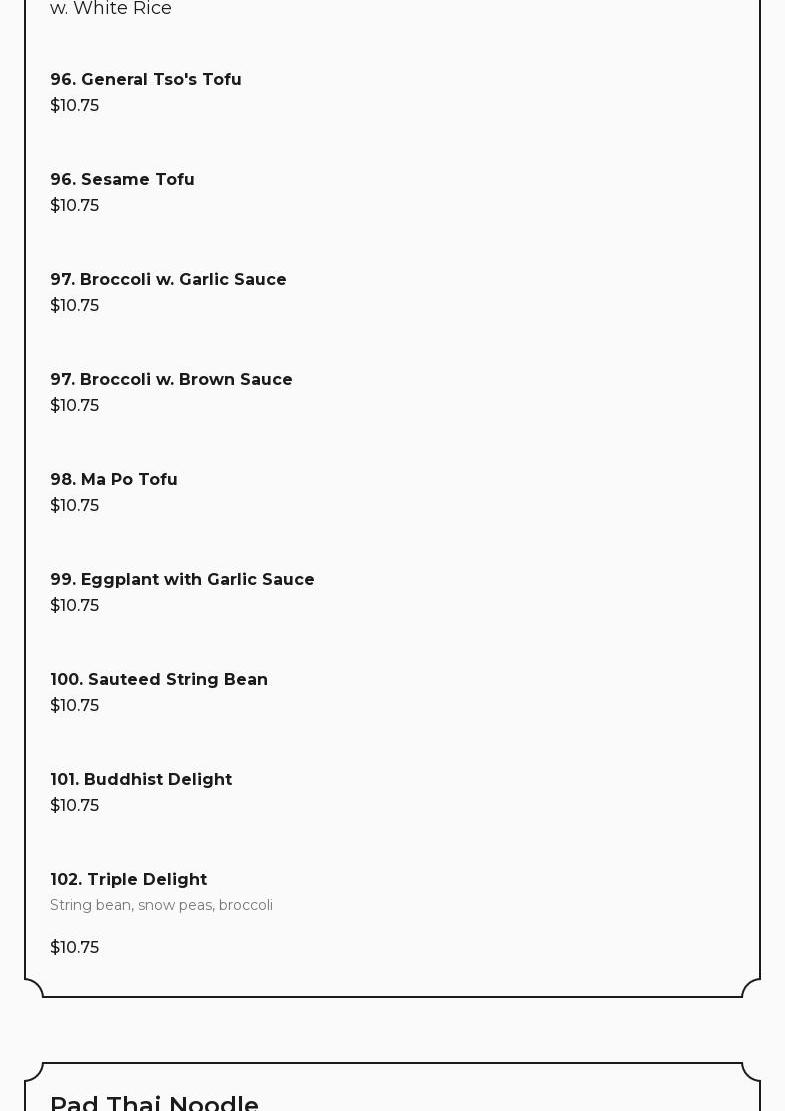The image size is (785, 1111).
Task: Click Triple Delight $10.75 price
Action: [75, 947]
